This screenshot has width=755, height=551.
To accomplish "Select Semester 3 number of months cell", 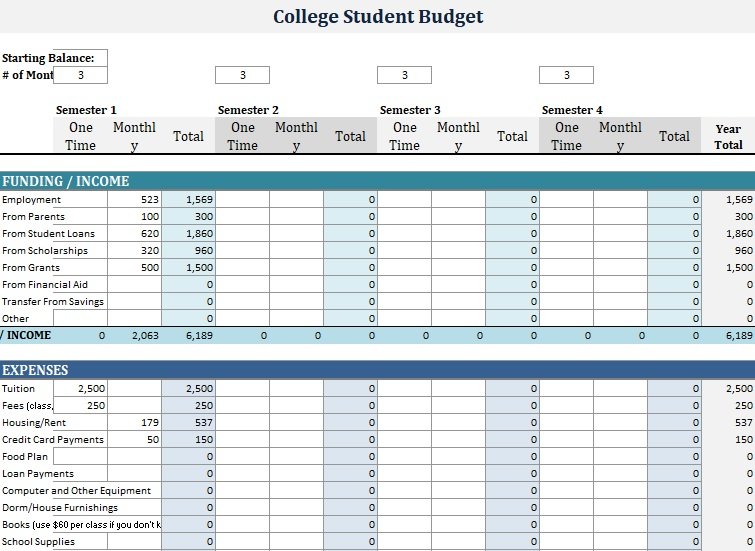I will click(x=404, y=75).
